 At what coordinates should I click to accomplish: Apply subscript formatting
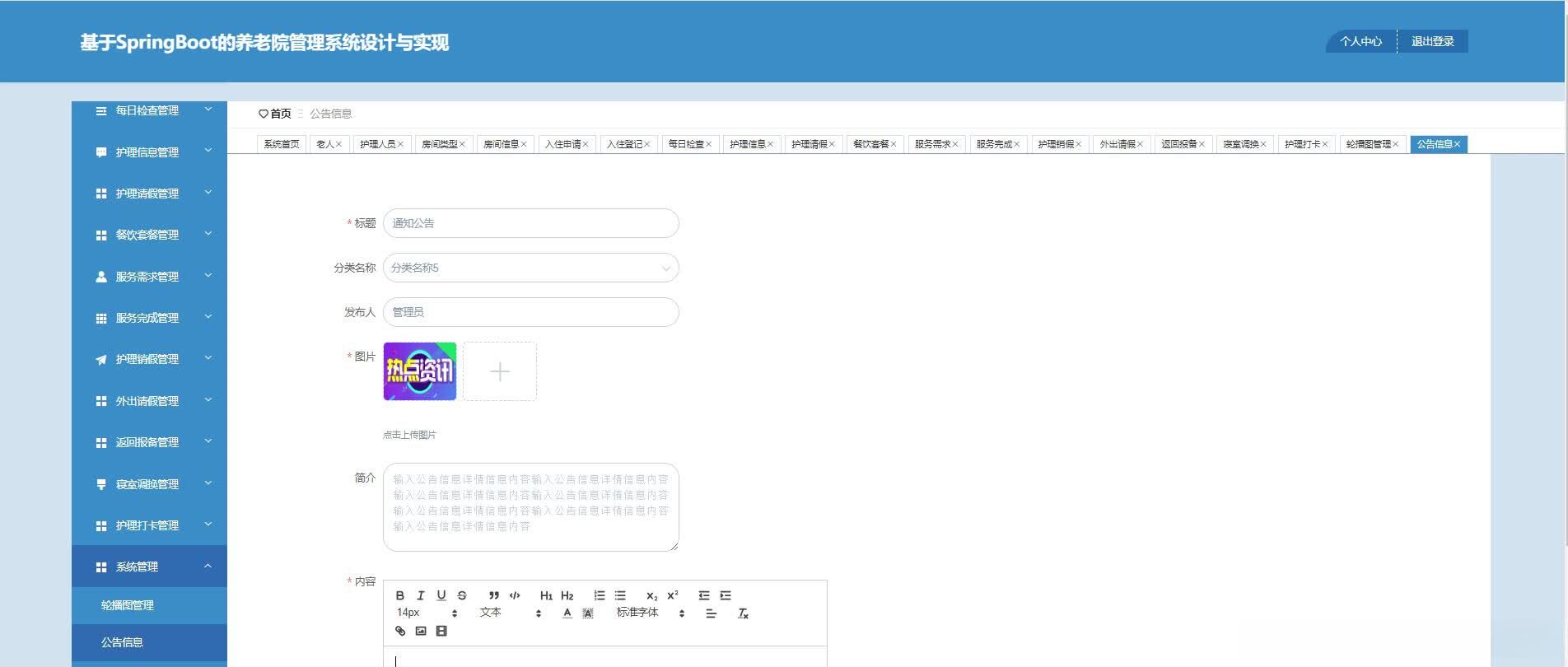(x=651, y=595)
